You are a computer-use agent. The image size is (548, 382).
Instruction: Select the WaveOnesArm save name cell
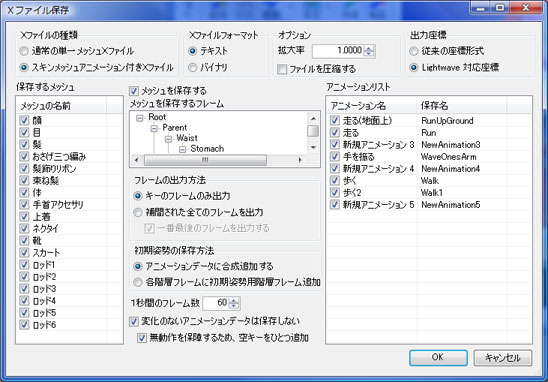pyautogui.click(x=449, y=157)
